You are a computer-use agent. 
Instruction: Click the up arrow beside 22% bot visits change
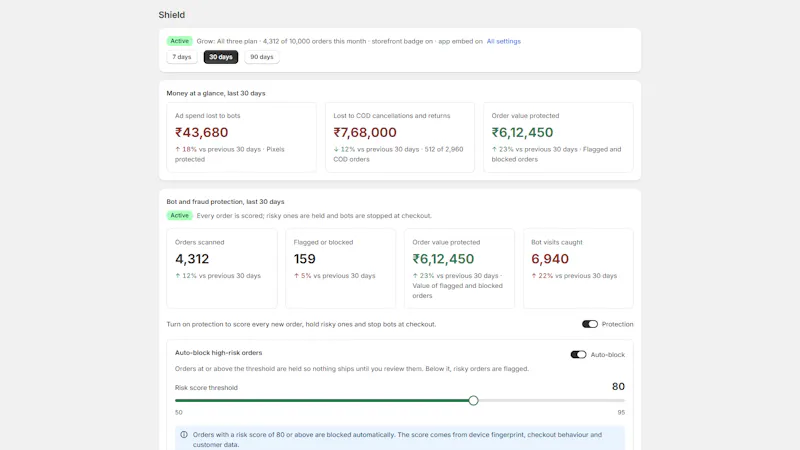pyautogui.click(x=534, y=276)
